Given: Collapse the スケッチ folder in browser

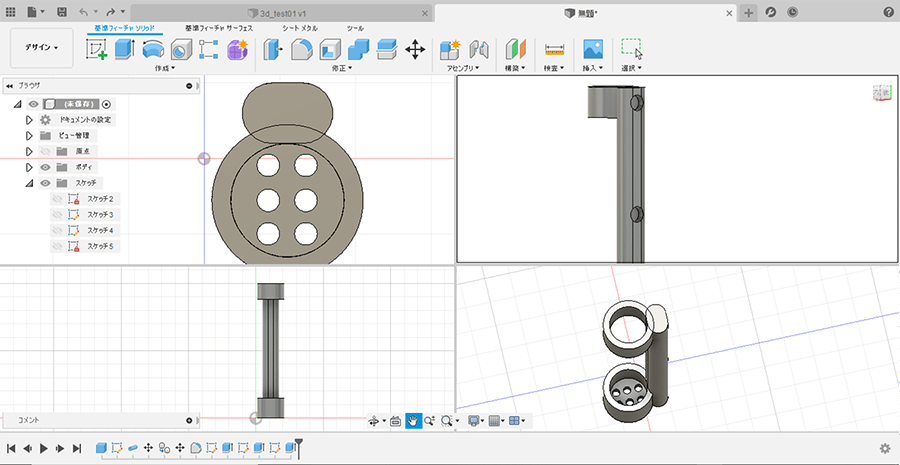Looking at the screenshot, I should coord(30,183).
